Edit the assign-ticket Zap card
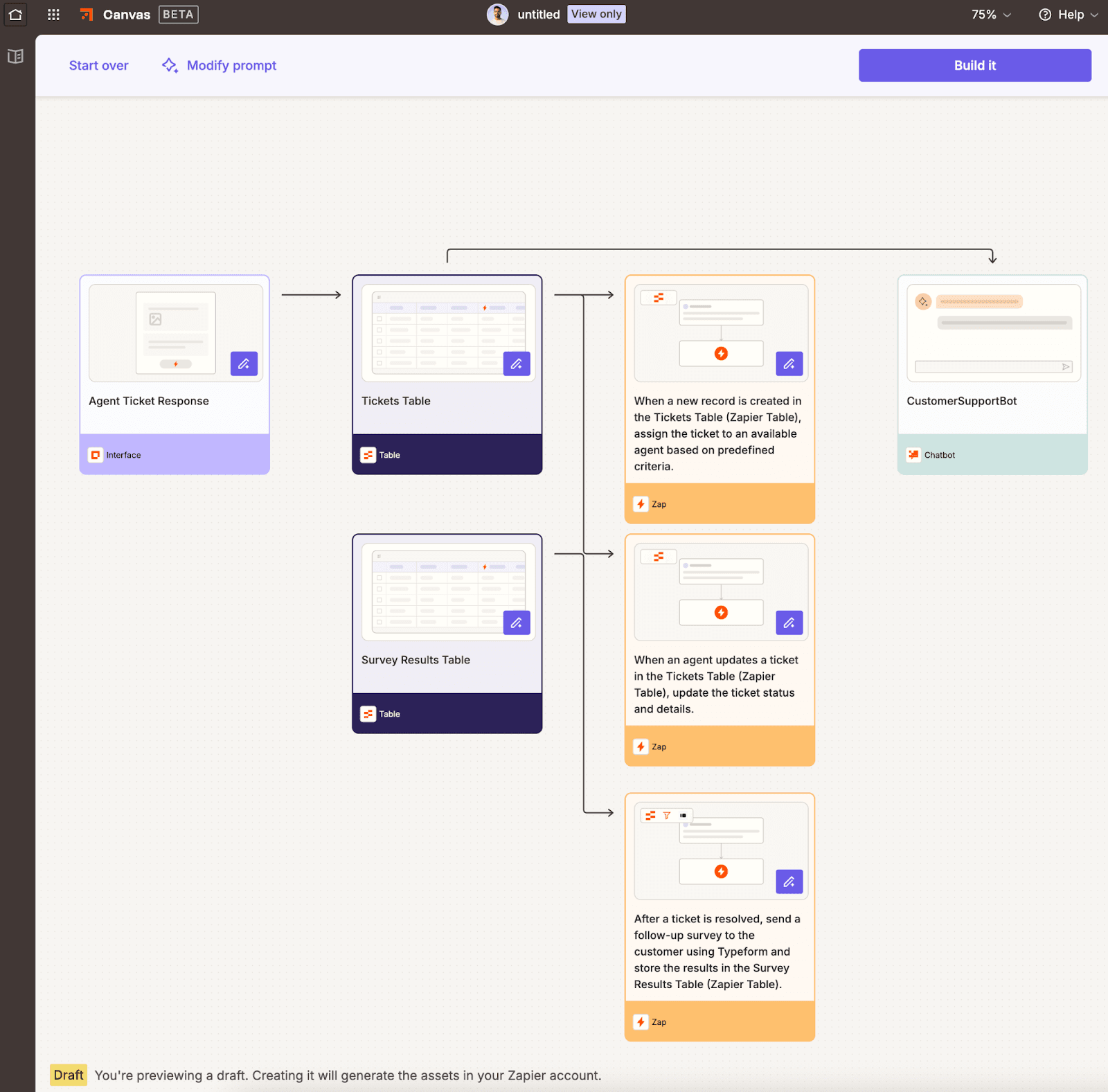1108x1092 pixels. (789, 364)
